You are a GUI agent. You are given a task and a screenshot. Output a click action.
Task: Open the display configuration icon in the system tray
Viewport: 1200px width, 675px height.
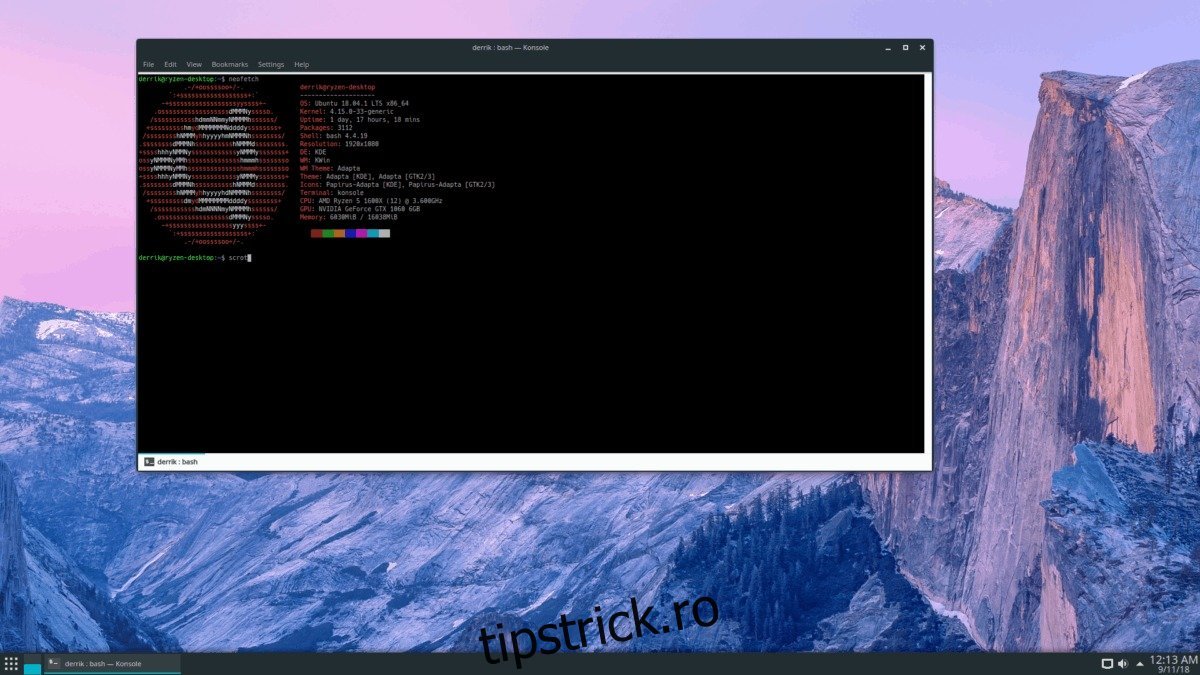[x=1107, y=663]
